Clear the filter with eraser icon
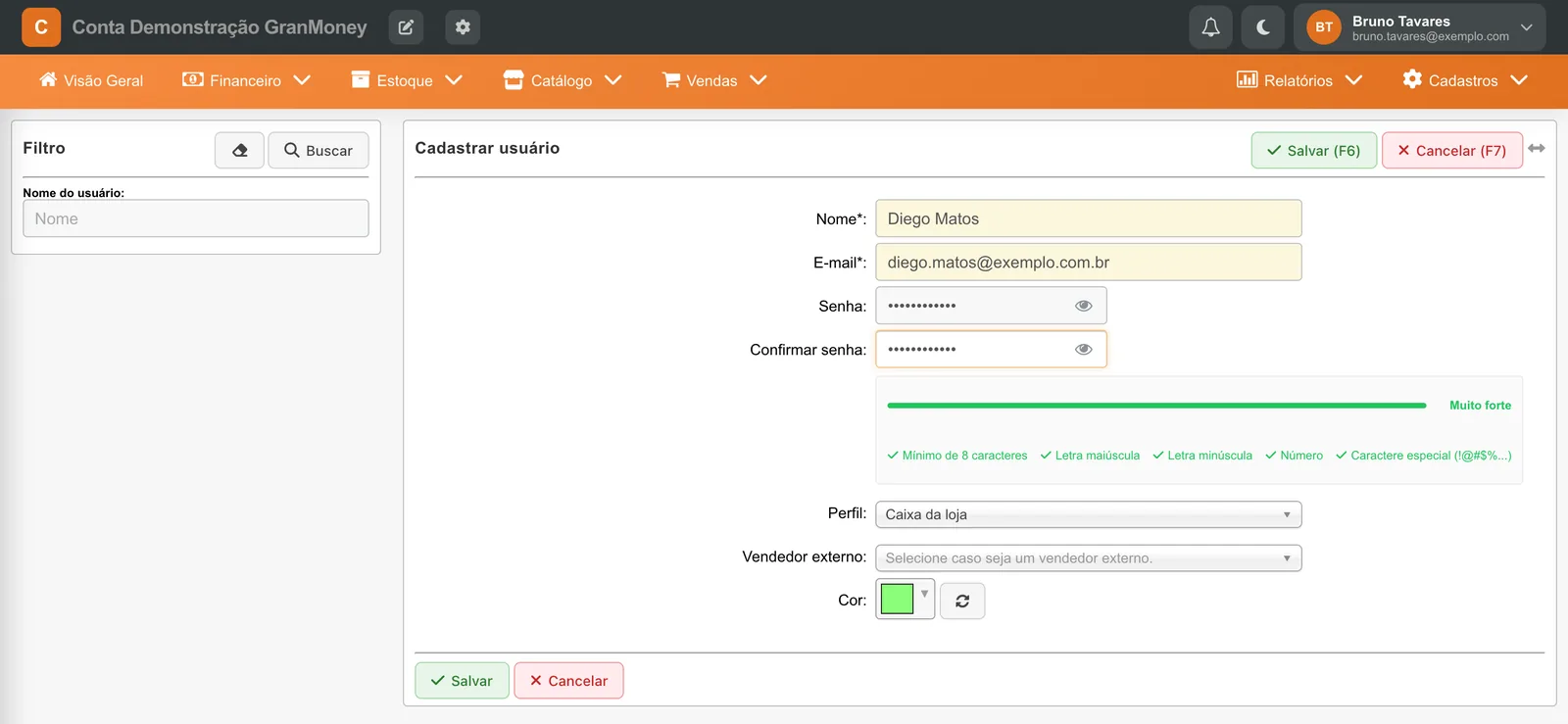This screenshot has height=724, width=1568. pyautogui.click(x=240, y=150)
